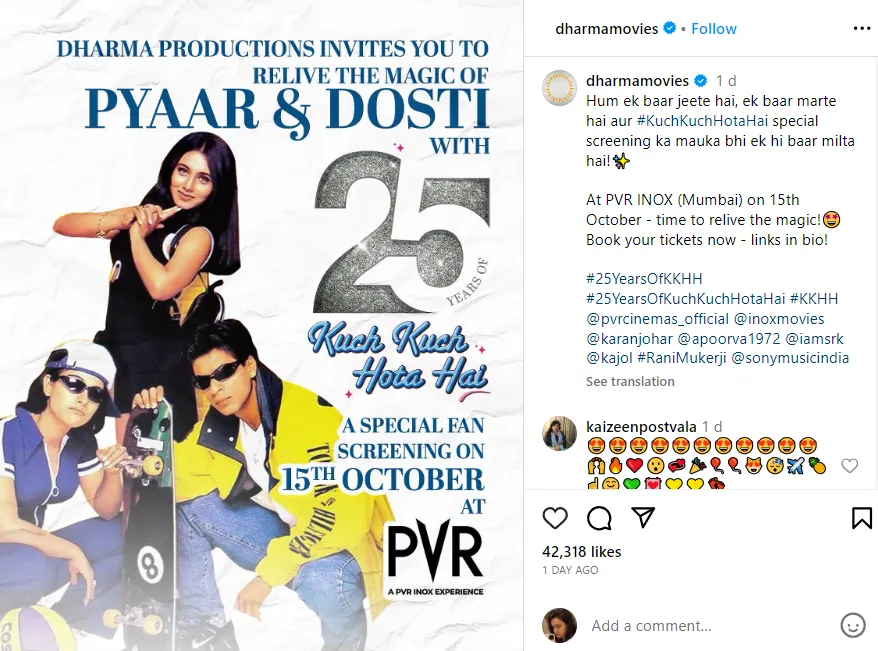Click See translation under caption
The width and height of the screenshot is (878, 651).
point(630,381)
